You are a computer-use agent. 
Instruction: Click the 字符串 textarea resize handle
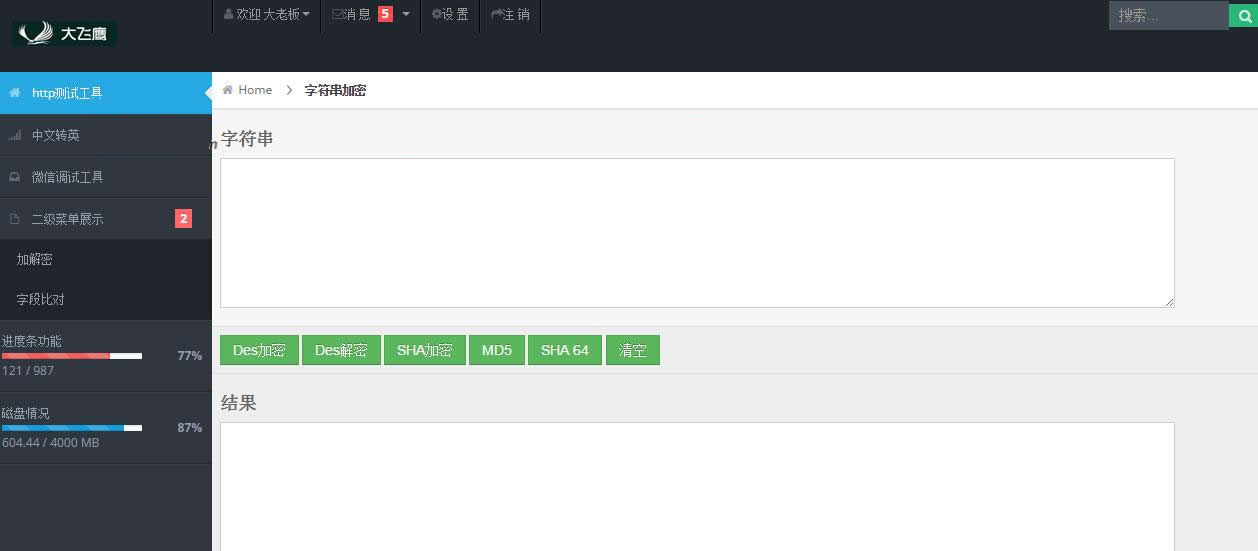1169,302
